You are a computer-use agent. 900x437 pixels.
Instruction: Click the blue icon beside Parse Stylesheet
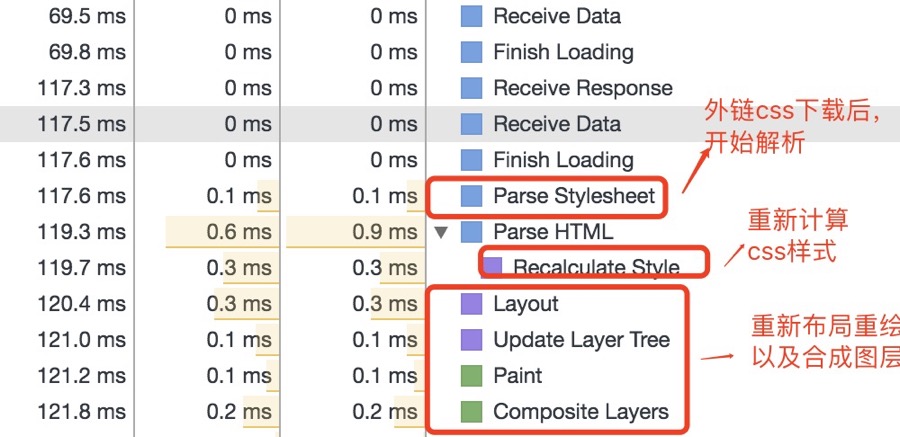pyautogui.click(x=471, y=196)
